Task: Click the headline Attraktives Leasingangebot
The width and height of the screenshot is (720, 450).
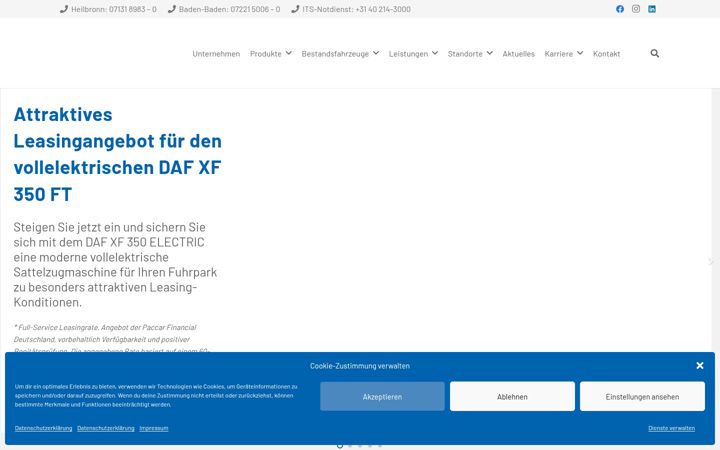Action: (x=118, y=154)
